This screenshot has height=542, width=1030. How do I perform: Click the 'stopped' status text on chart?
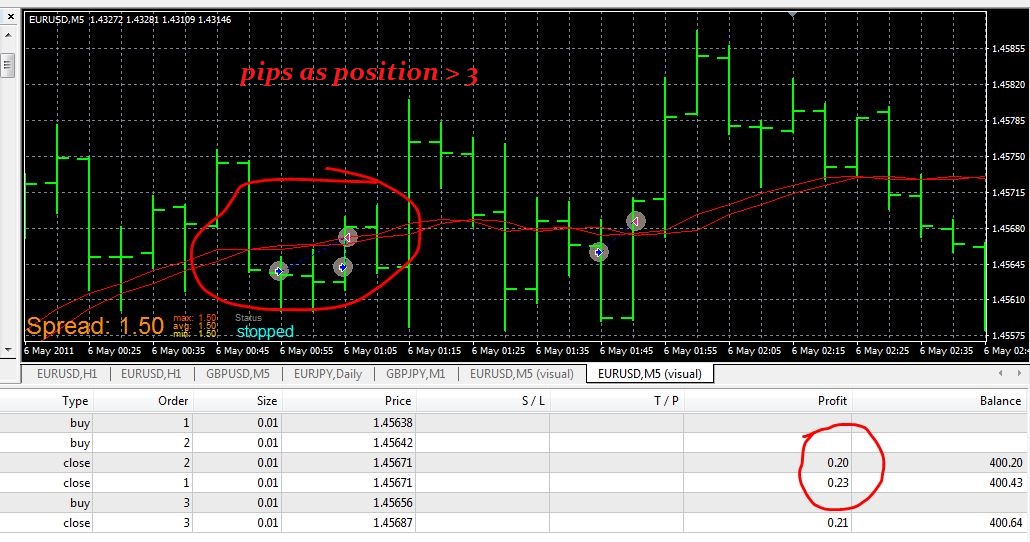[265, 331]
